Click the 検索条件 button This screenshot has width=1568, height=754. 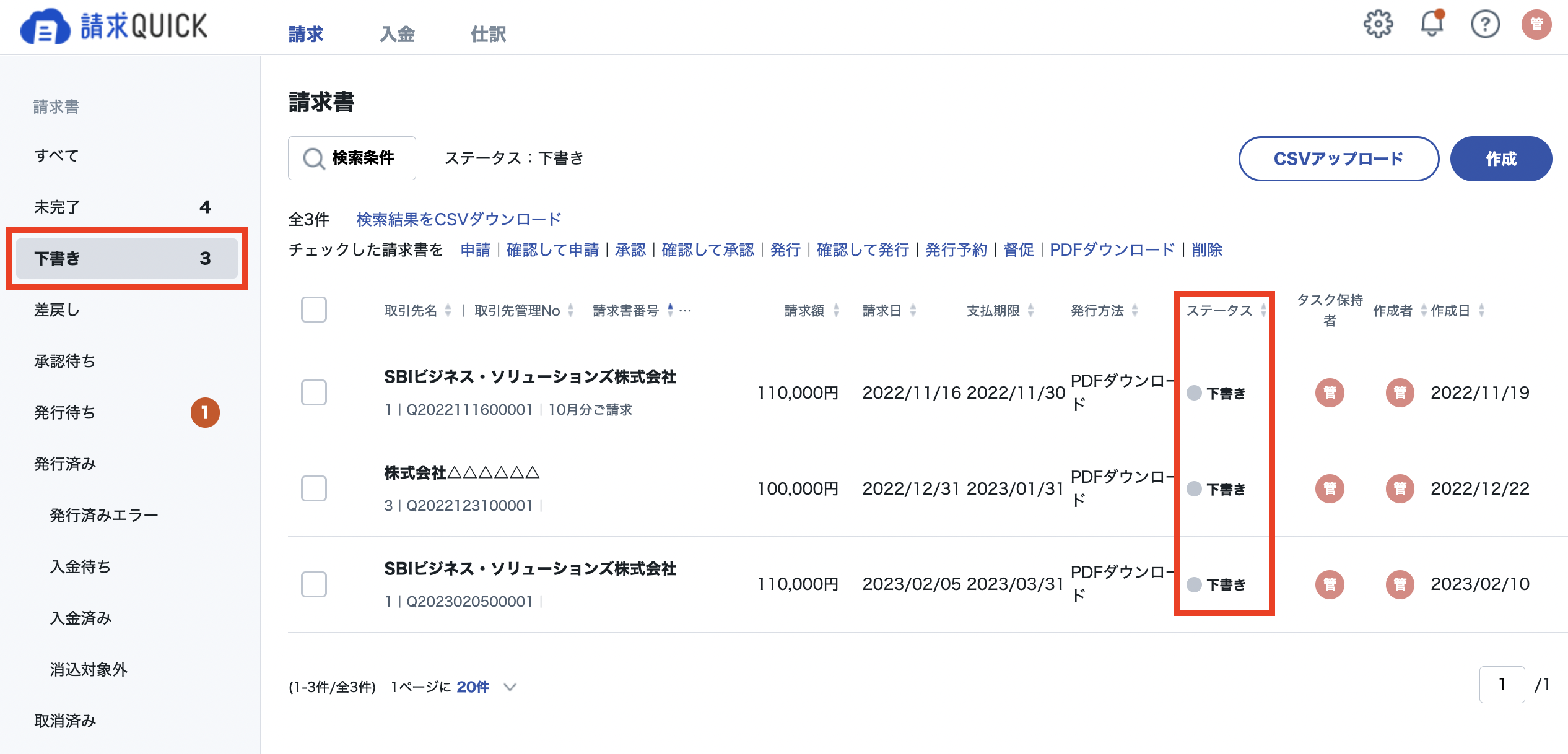coord(352,158)
